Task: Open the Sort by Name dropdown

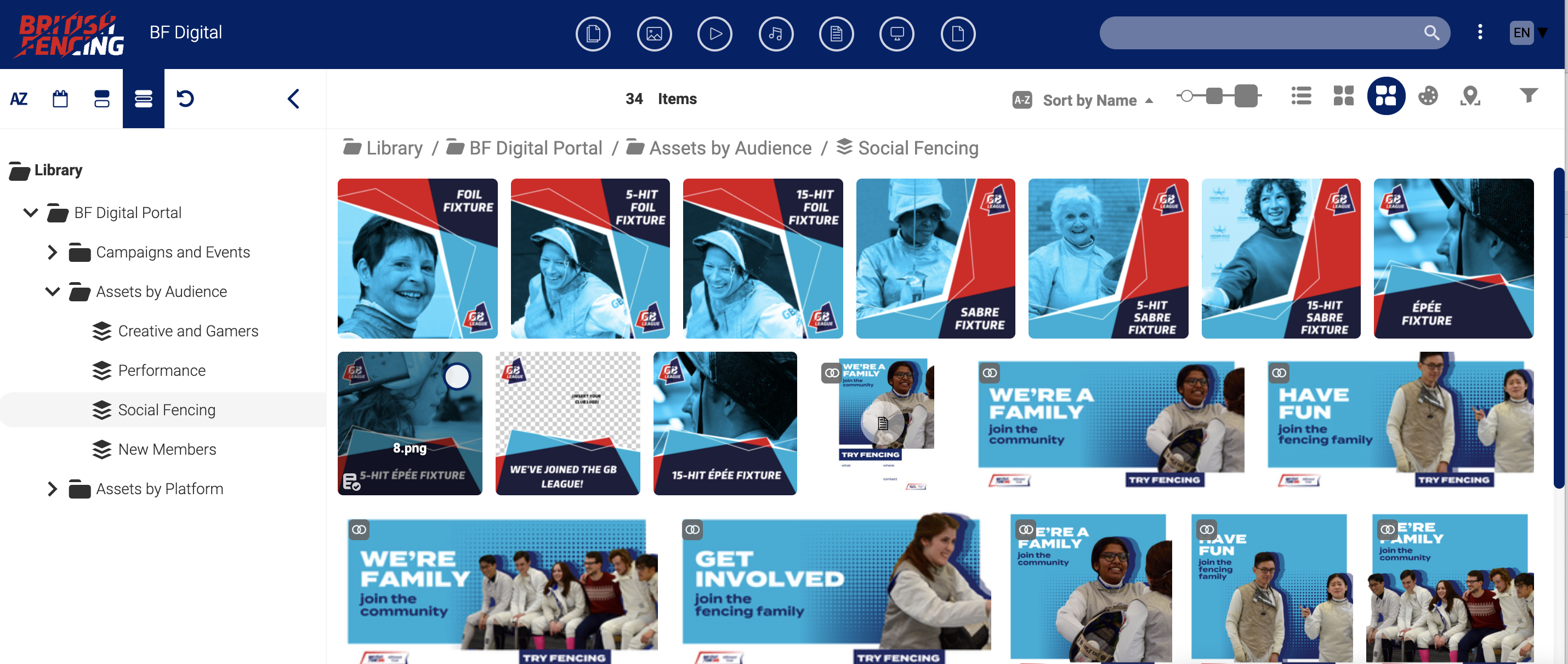Action: click(x=1089, y=100)
